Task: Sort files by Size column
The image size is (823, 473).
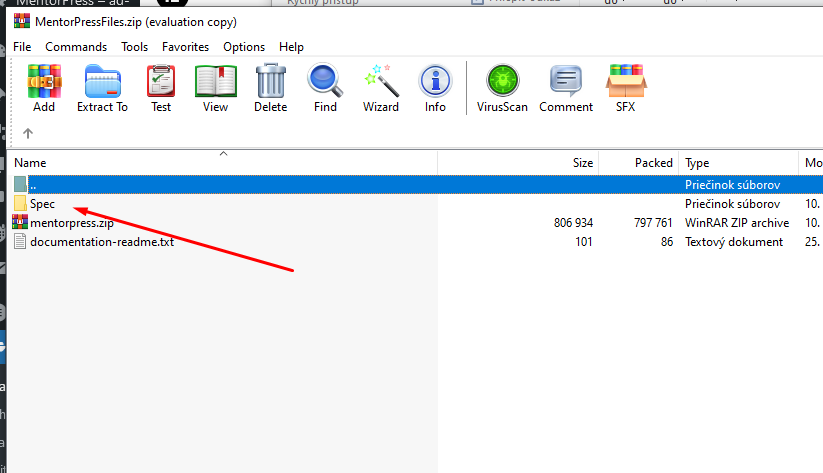Action: pyautogui.click(x=582, y=163)
